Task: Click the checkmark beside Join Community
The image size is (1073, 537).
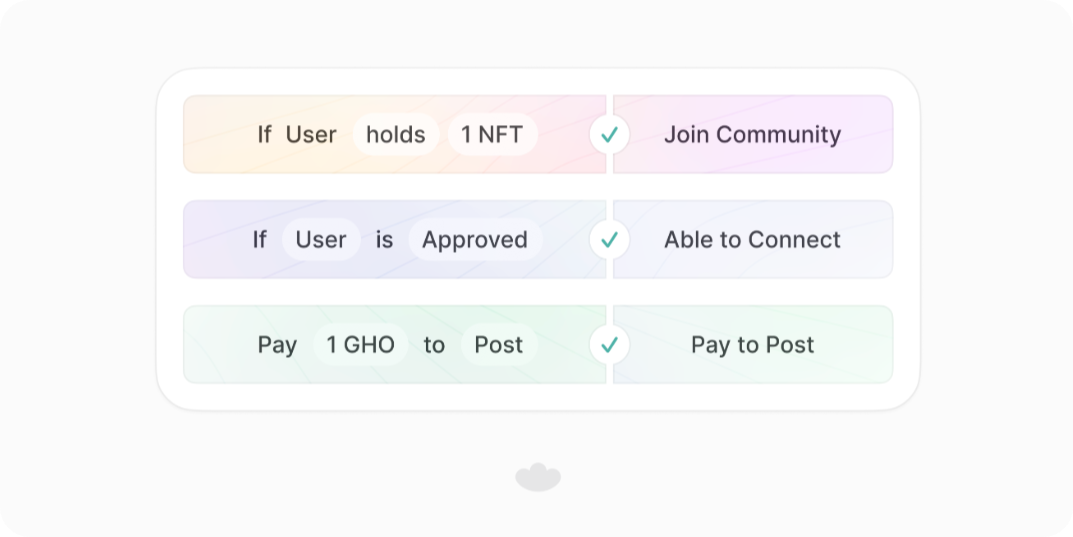Action: [x=609, y=135]
